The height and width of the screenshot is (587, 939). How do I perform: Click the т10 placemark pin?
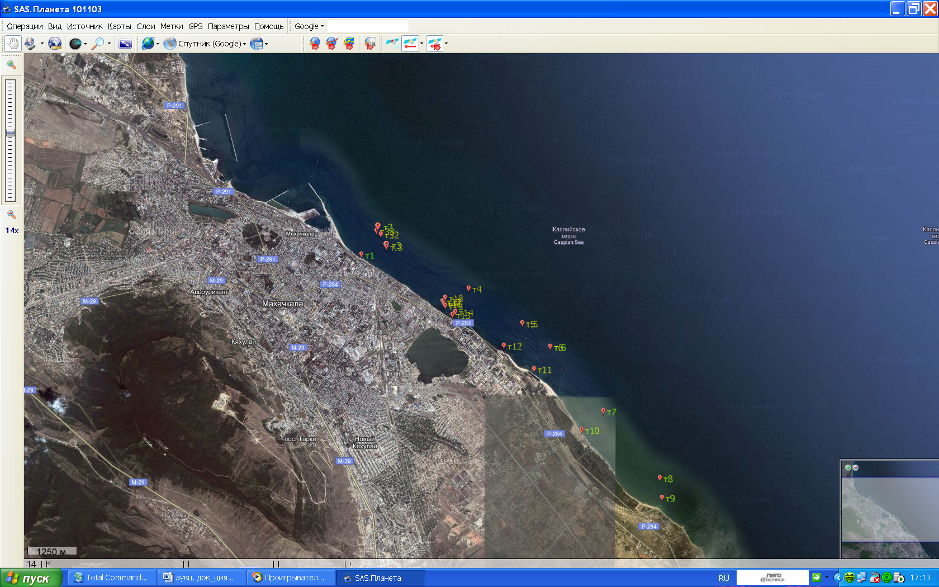pyautogui.click(x=581, y=430)
